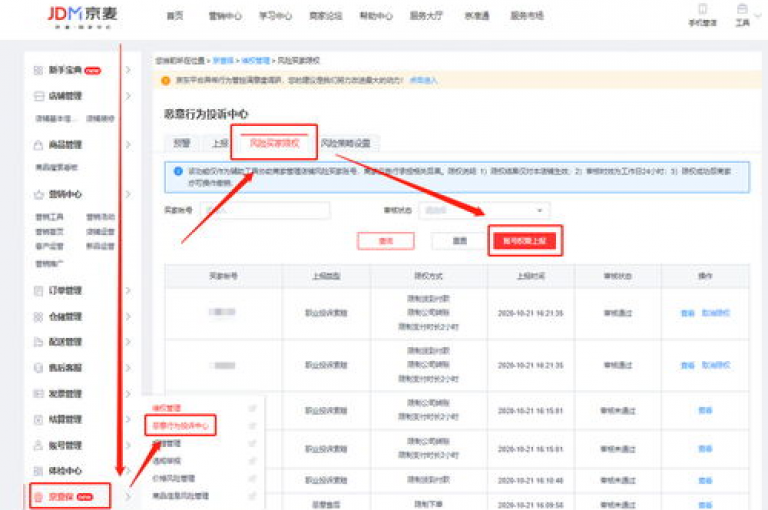Image resolution: width=768 pixels, height=510 pixels.
Task: Open 服务大厅 in top navigation
Action: coord(426,16)
